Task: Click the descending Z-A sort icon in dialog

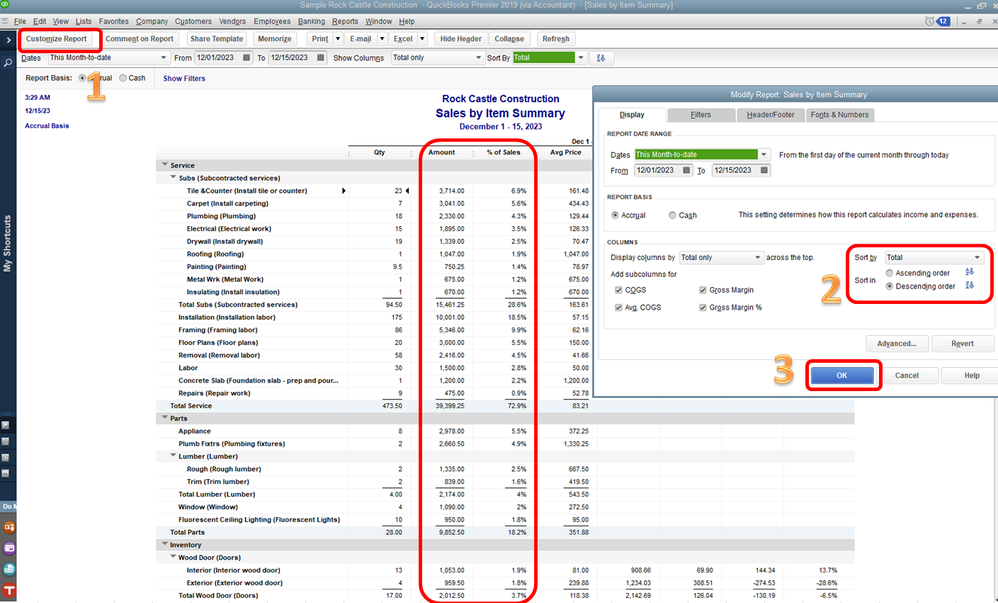Action: pyautogui.click(x=969, y=285)
